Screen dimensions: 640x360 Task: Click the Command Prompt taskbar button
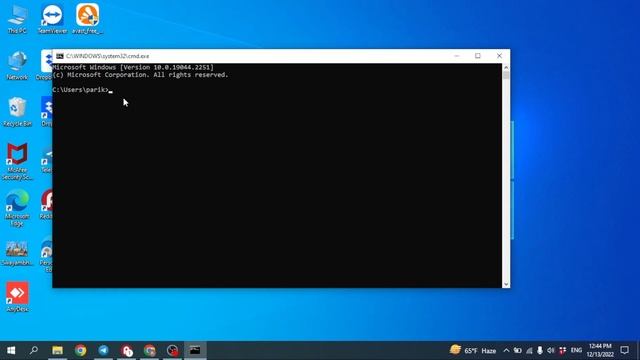tap(195, 350)
